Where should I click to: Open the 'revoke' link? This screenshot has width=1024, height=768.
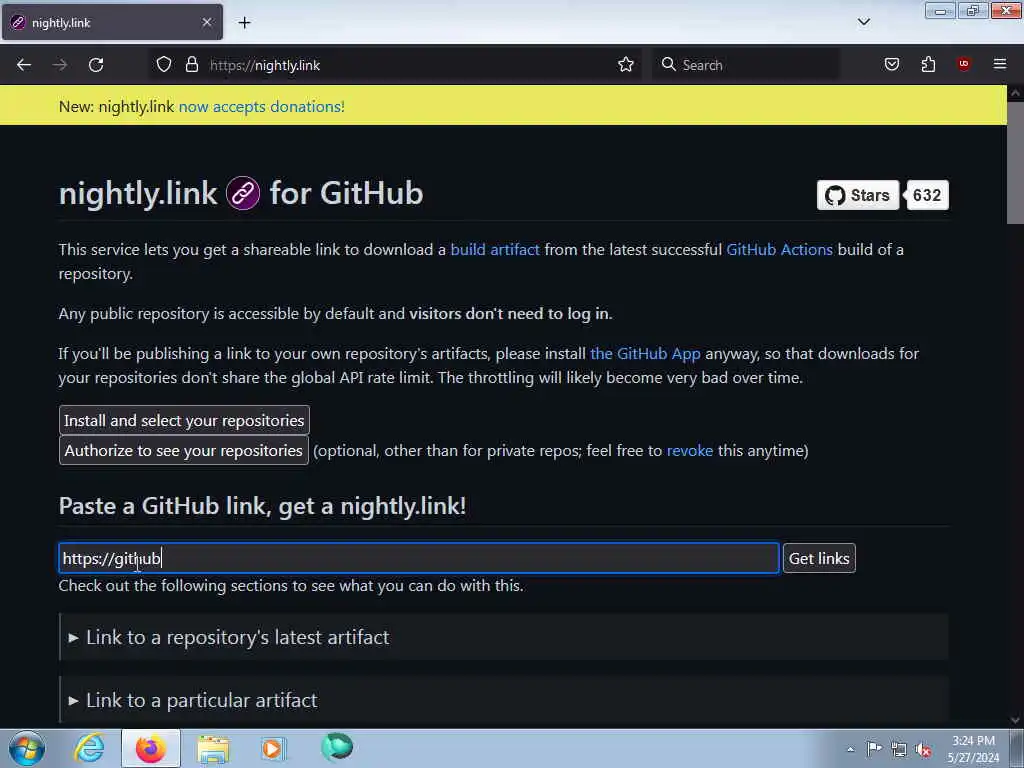click(690, 451)
